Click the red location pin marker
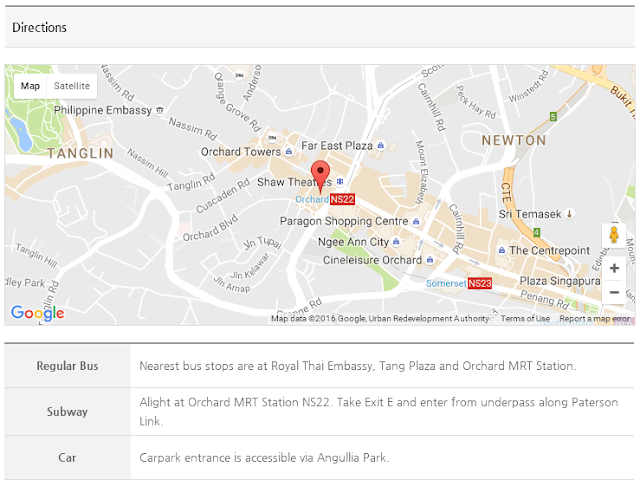 320,177
